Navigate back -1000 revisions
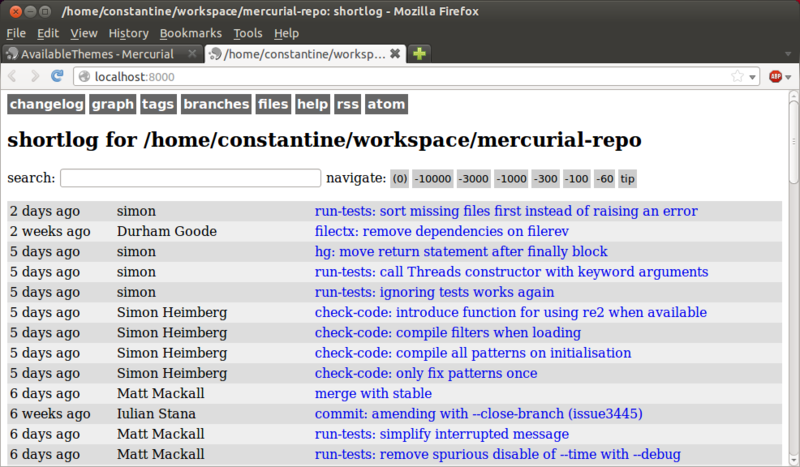The image size is (800, 467). [x=511, y=179]
